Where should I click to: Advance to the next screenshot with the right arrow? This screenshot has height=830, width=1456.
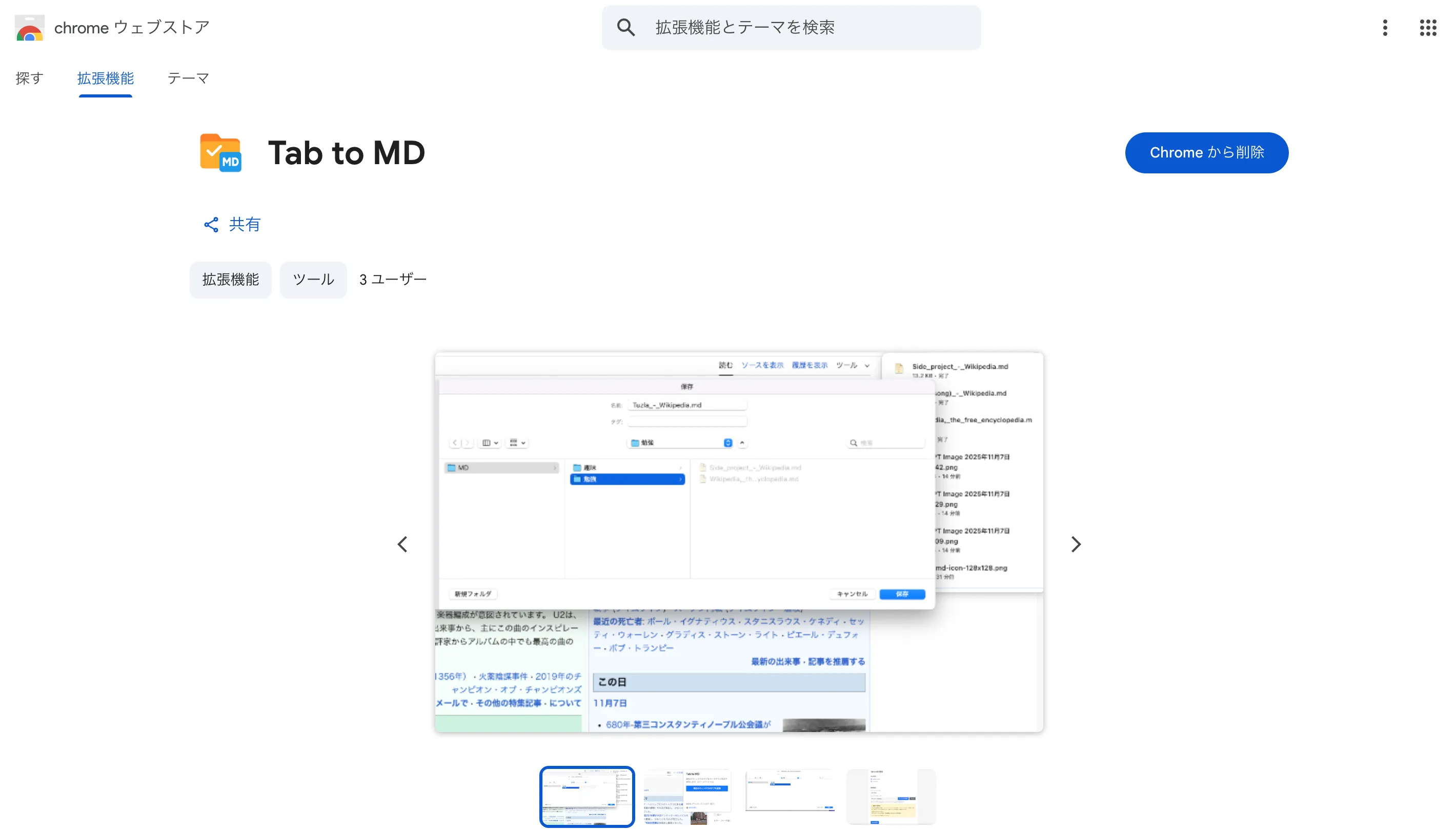[x=1076, y=544]
